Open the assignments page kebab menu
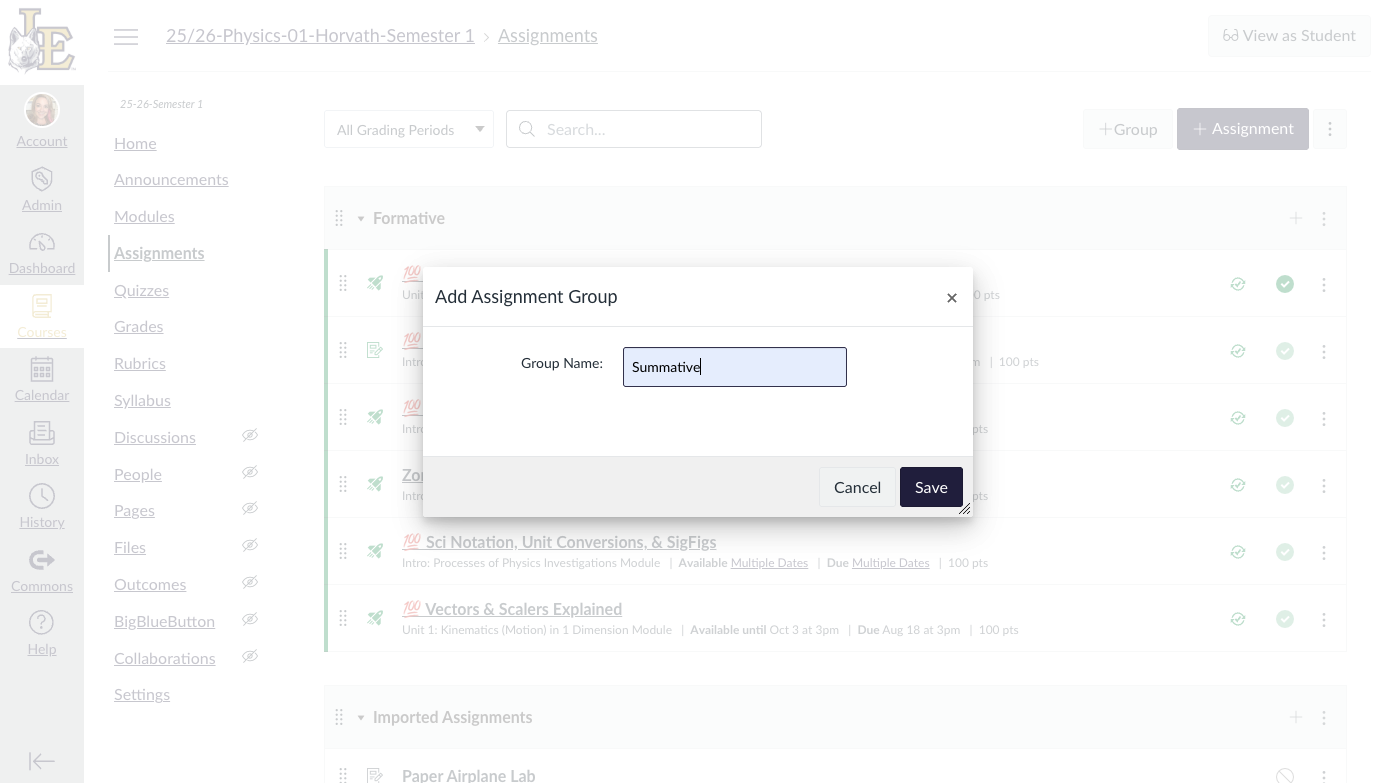The image size is (1395, 783). point(1330,129)
